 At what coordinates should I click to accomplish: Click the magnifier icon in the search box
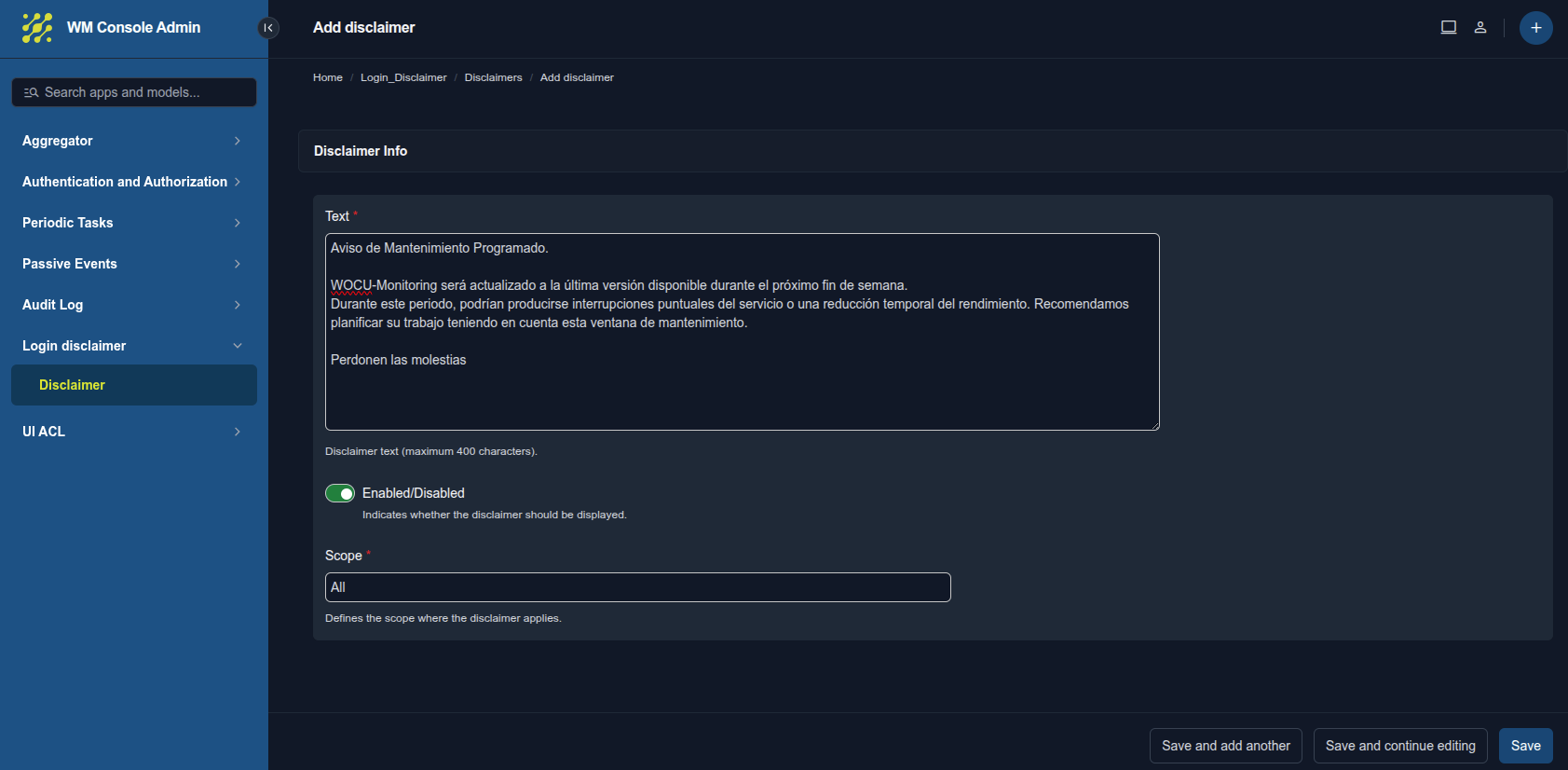coord(30,92)
